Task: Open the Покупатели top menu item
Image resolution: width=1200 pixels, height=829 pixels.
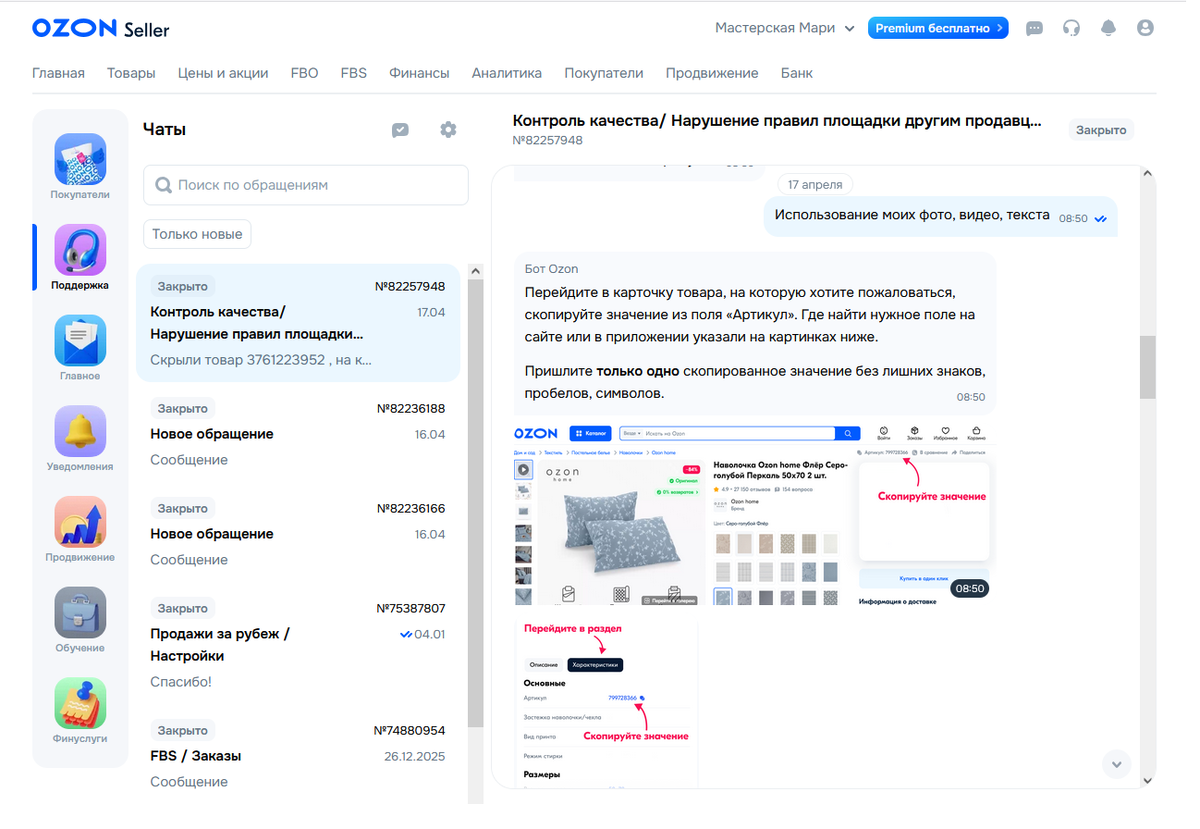Action: point(603,73)
